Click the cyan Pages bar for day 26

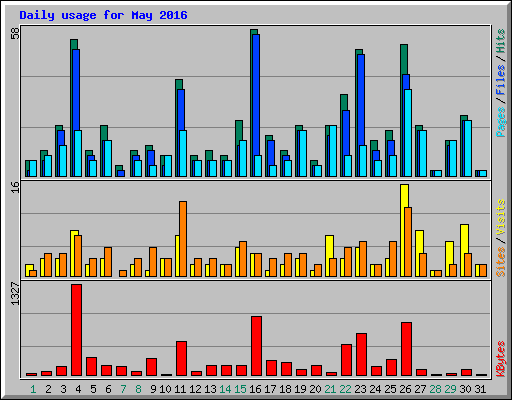408,133
